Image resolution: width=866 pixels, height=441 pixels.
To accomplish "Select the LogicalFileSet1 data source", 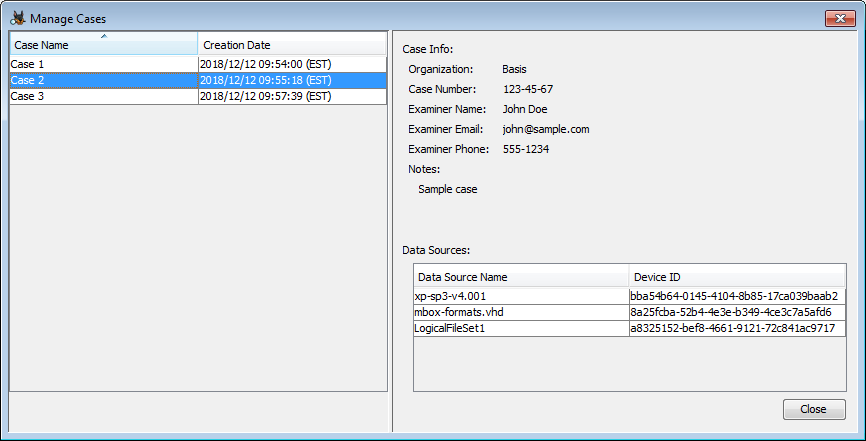I will click(520, 329).
